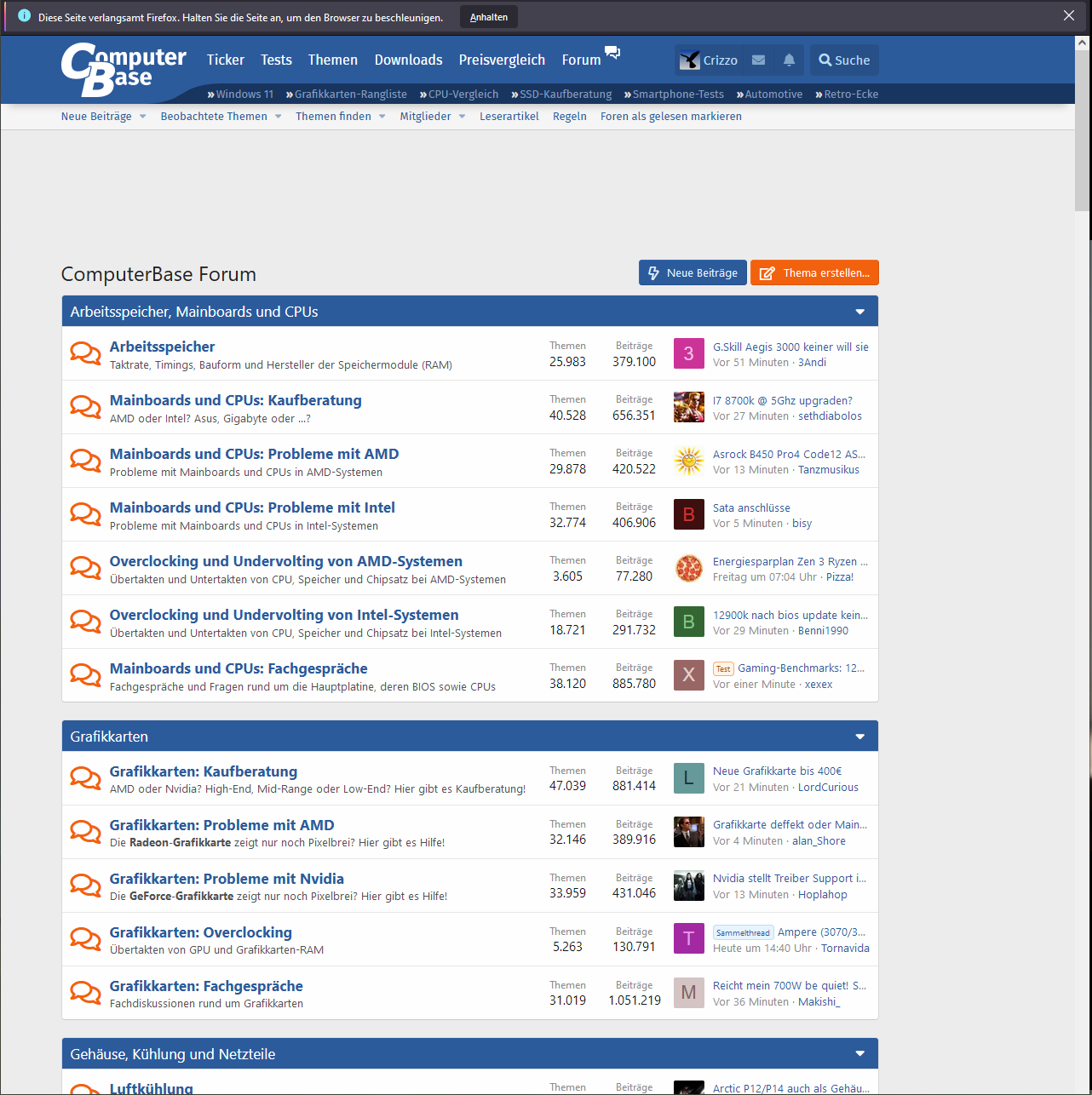Viewport: 1092px width, 1095px height.
Task: Click Foren als gelesen markieren
Action: tap(671, 117)
